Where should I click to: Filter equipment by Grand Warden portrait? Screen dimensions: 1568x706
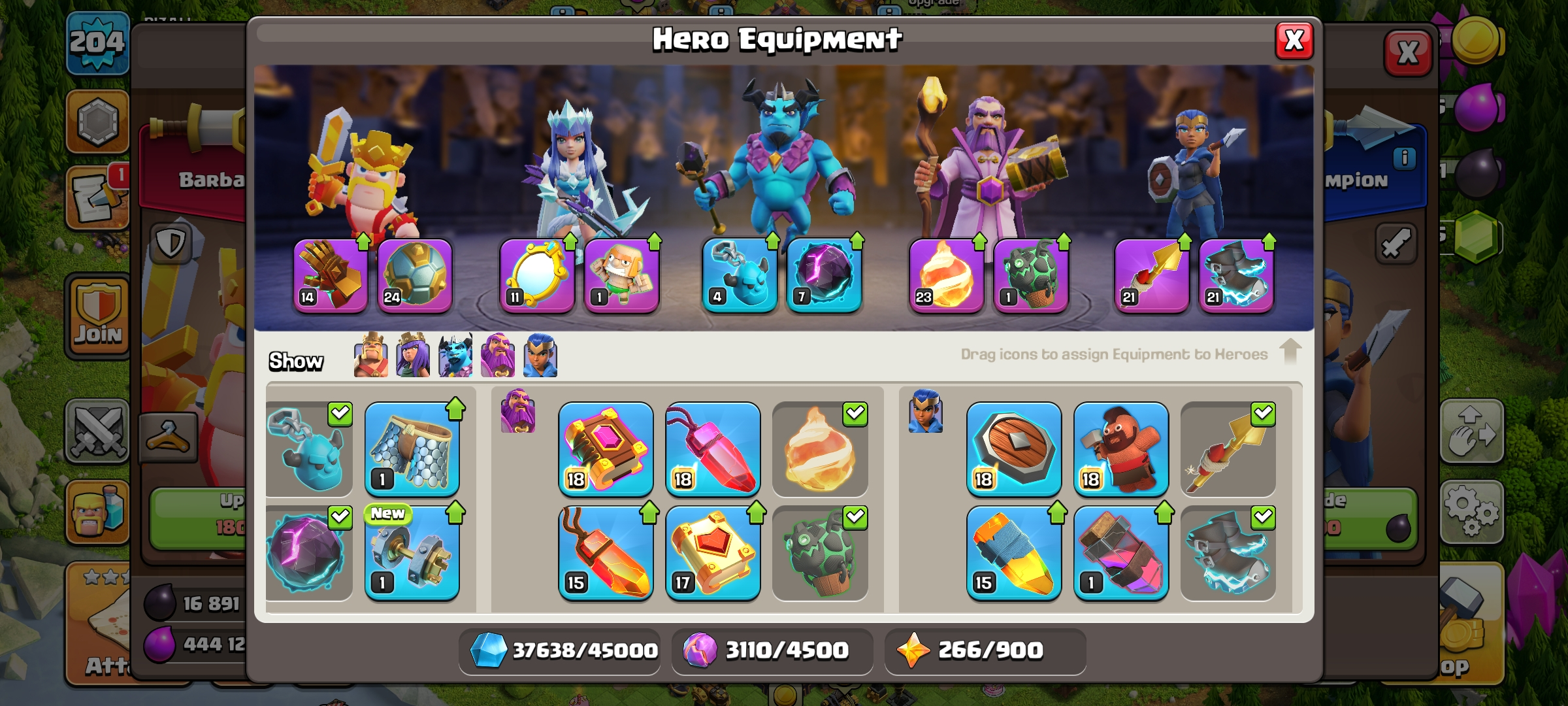[498, 356]
